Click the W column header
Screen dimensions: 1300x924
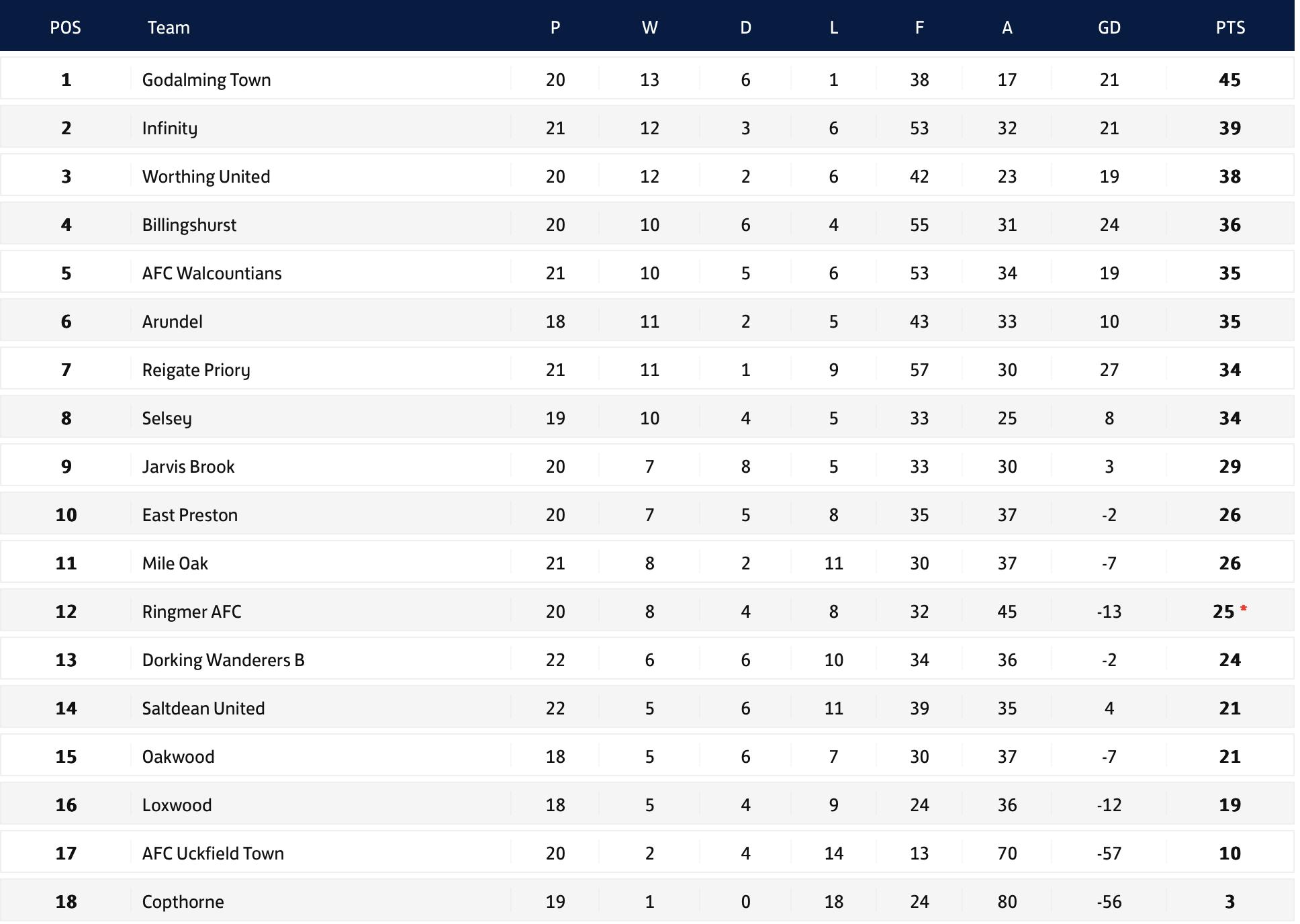pyautogui.click(x=649, y=28)
